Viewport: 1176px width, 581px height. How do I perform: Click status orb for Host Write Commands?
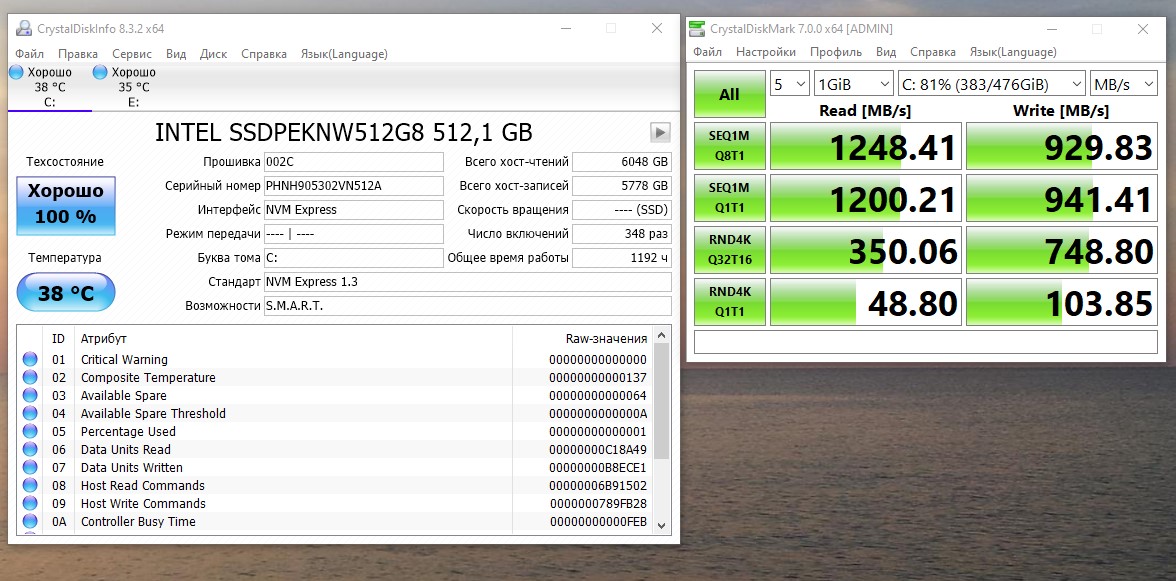click(30, 504)
